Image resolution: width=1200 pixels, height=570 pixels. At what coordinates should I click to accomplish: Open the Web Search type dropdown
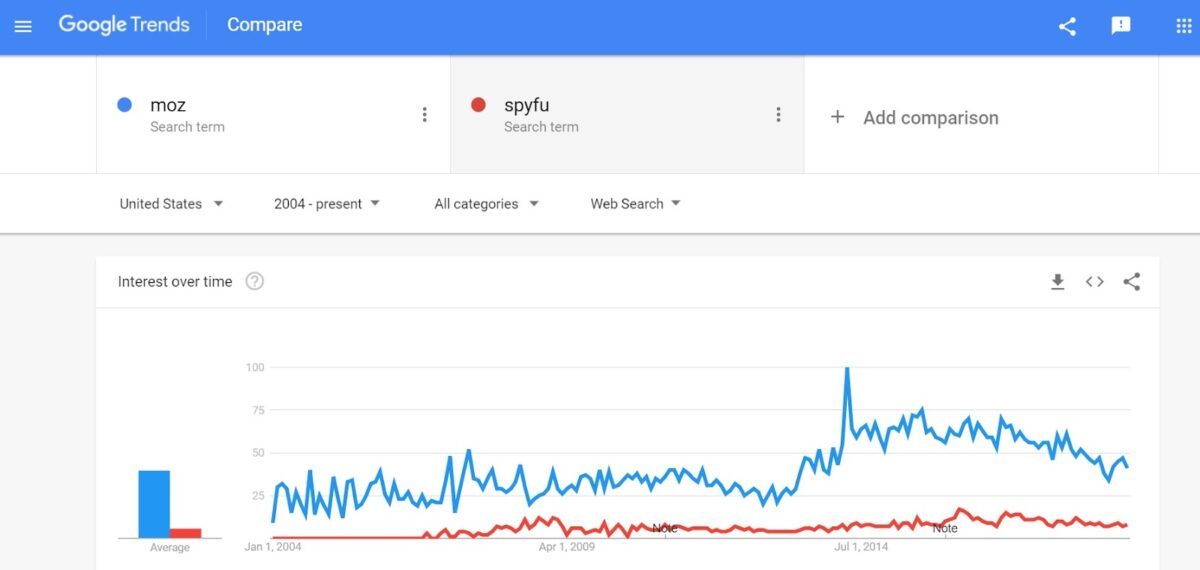[x=635, y=204]
